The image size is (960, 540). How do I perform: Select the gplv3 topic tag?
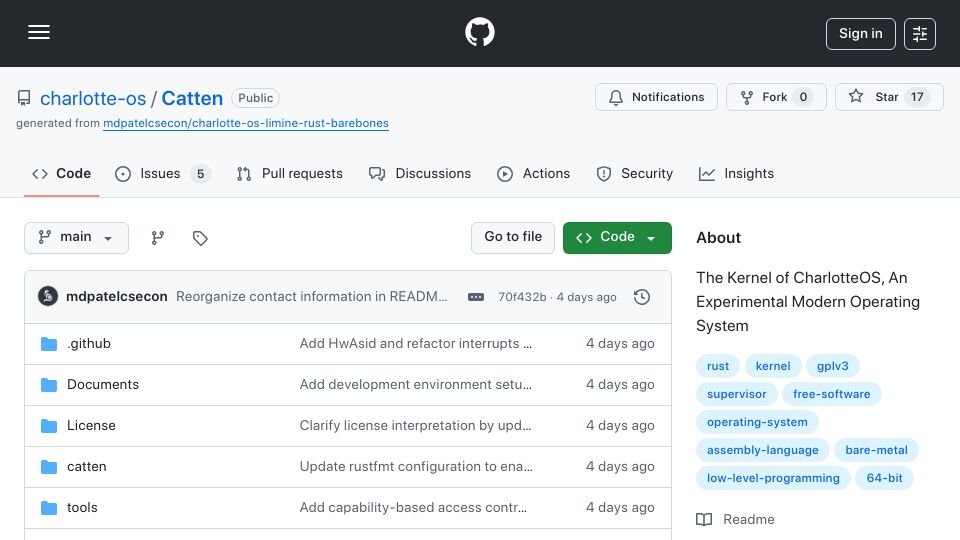833,366
